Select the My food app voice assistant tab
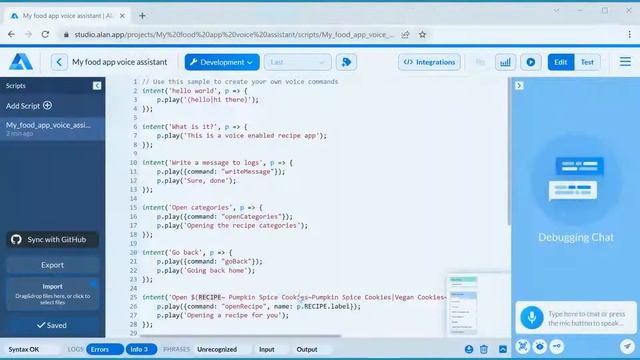640x360 pixels. 67,16
